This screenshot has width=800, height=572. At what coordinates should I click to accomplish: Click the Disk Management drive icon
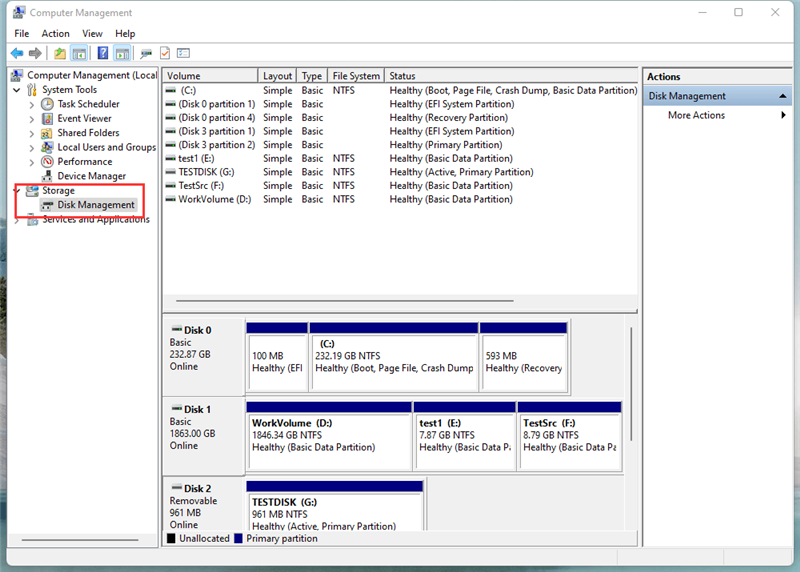pyautogui.click(x=47, y=205)
